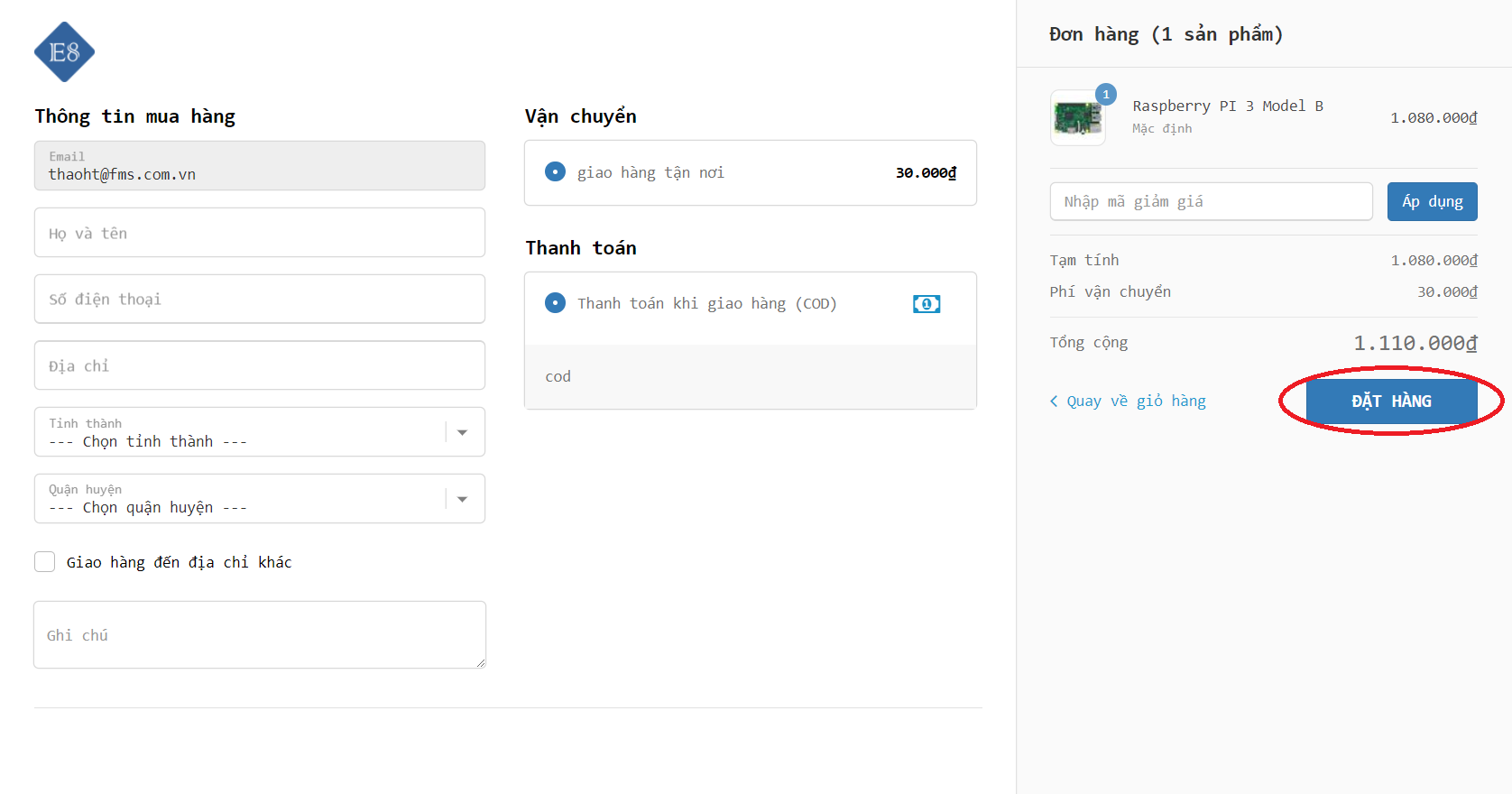The image size is (1512, 794).
Task: Click the Email field with thaoht@fms.com.vn
Action: click(x=260, y=166)
